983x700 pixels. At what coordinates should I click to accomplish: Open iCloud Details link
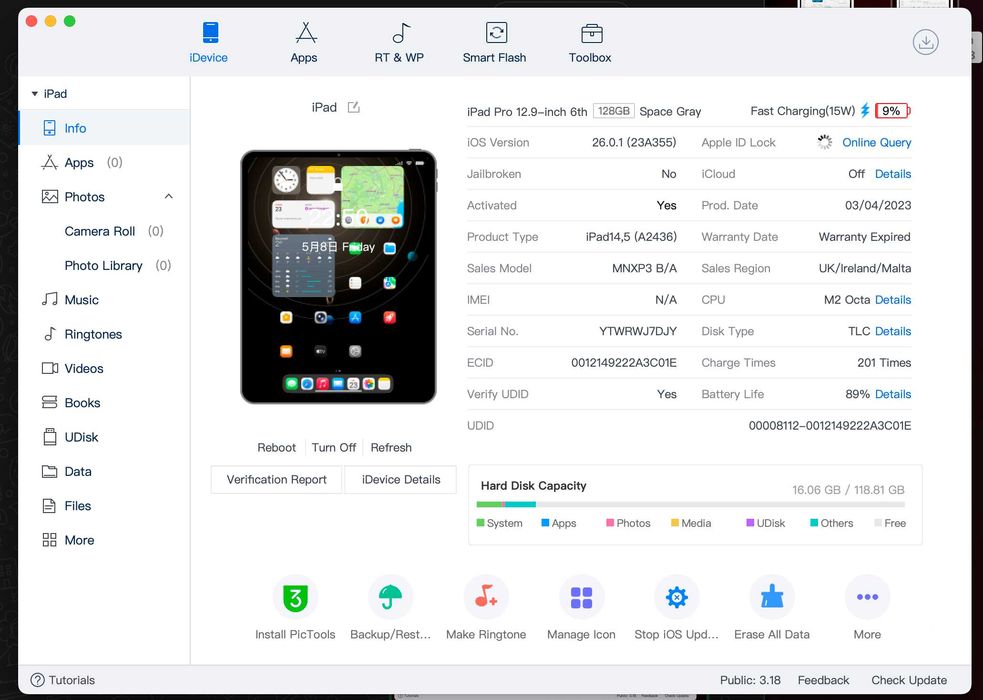click(x=893, y=174)
